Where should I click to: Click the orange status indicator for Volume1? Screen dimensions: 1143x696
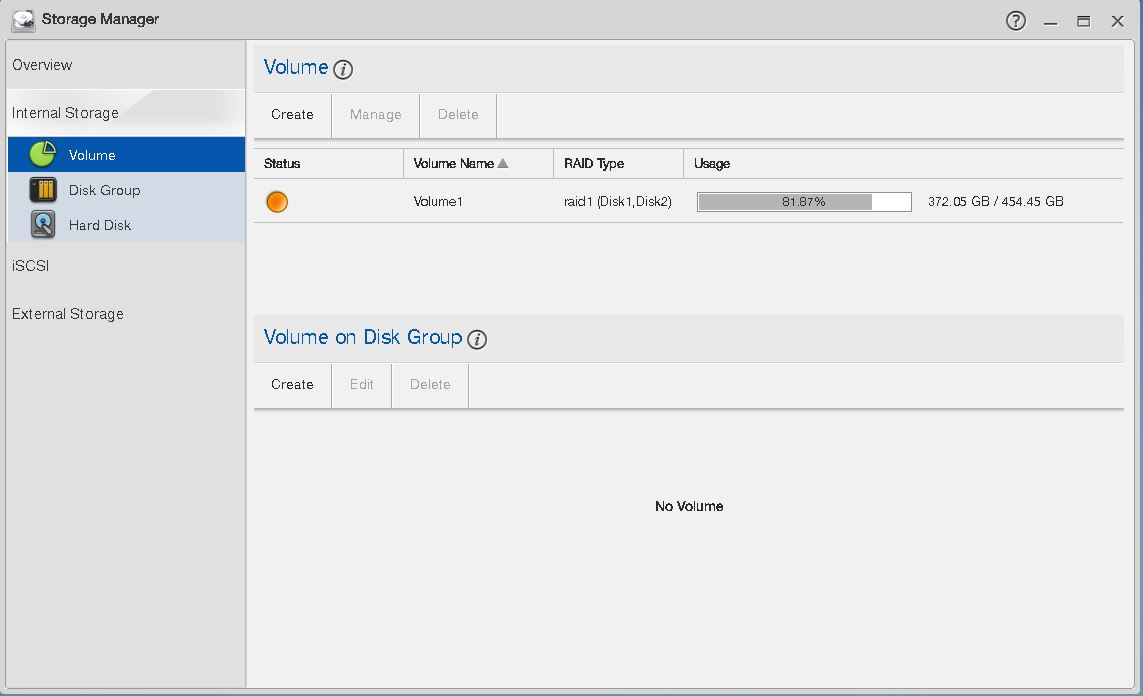277,201
